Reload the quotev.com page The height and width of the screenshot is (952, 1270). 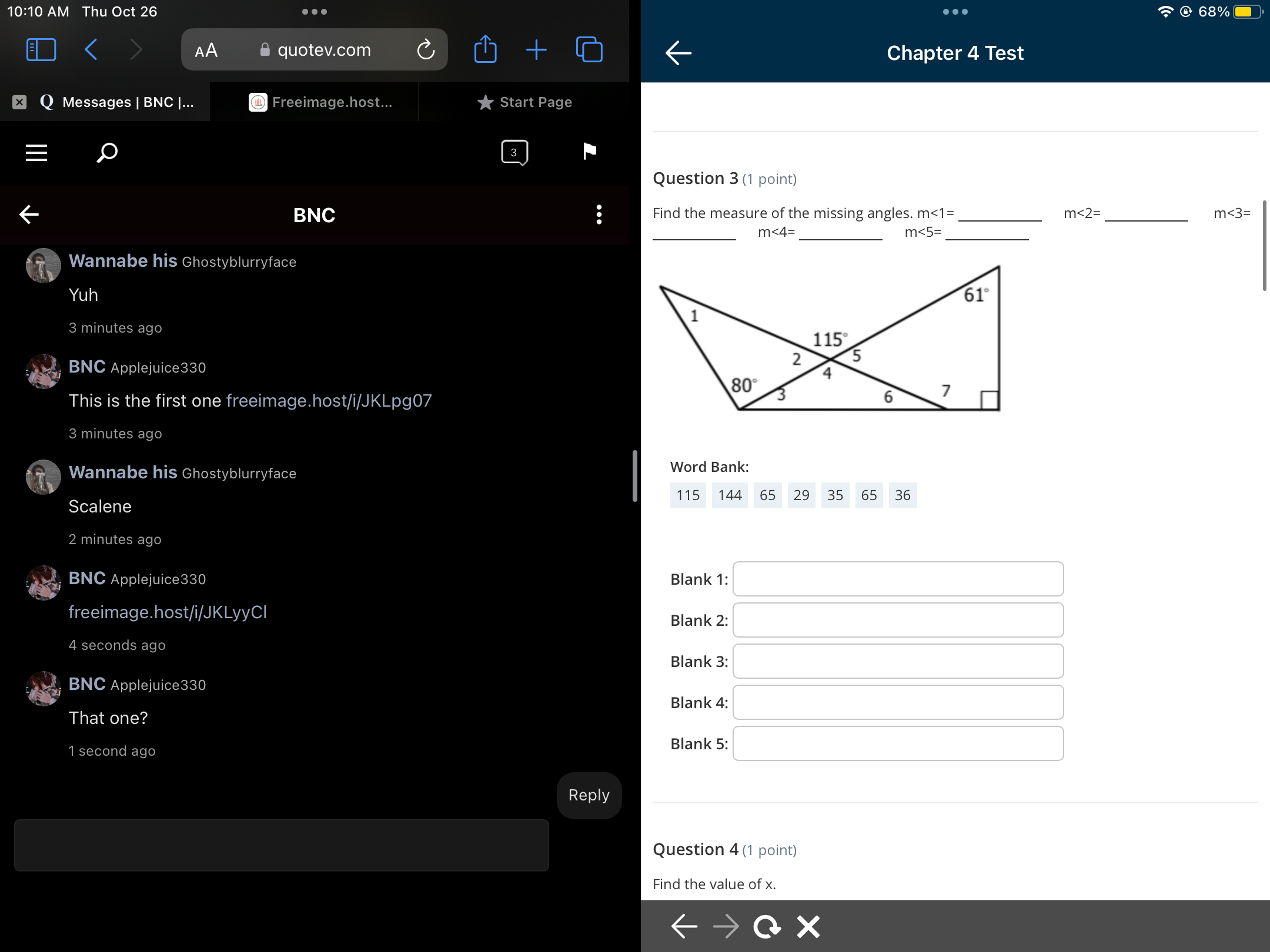pyautogui.click(x=426, y=50)
